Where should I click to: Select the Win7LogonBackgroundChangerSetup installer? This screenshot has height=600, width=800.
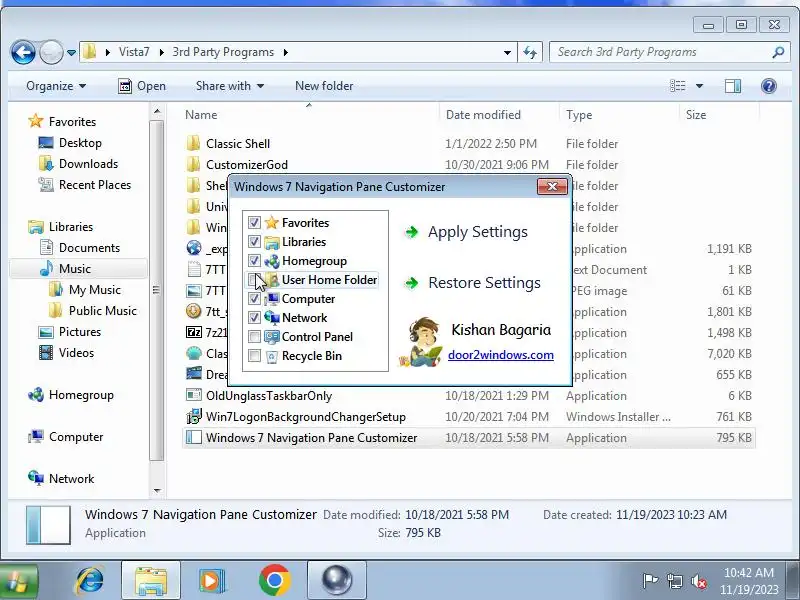coord(306,417)
